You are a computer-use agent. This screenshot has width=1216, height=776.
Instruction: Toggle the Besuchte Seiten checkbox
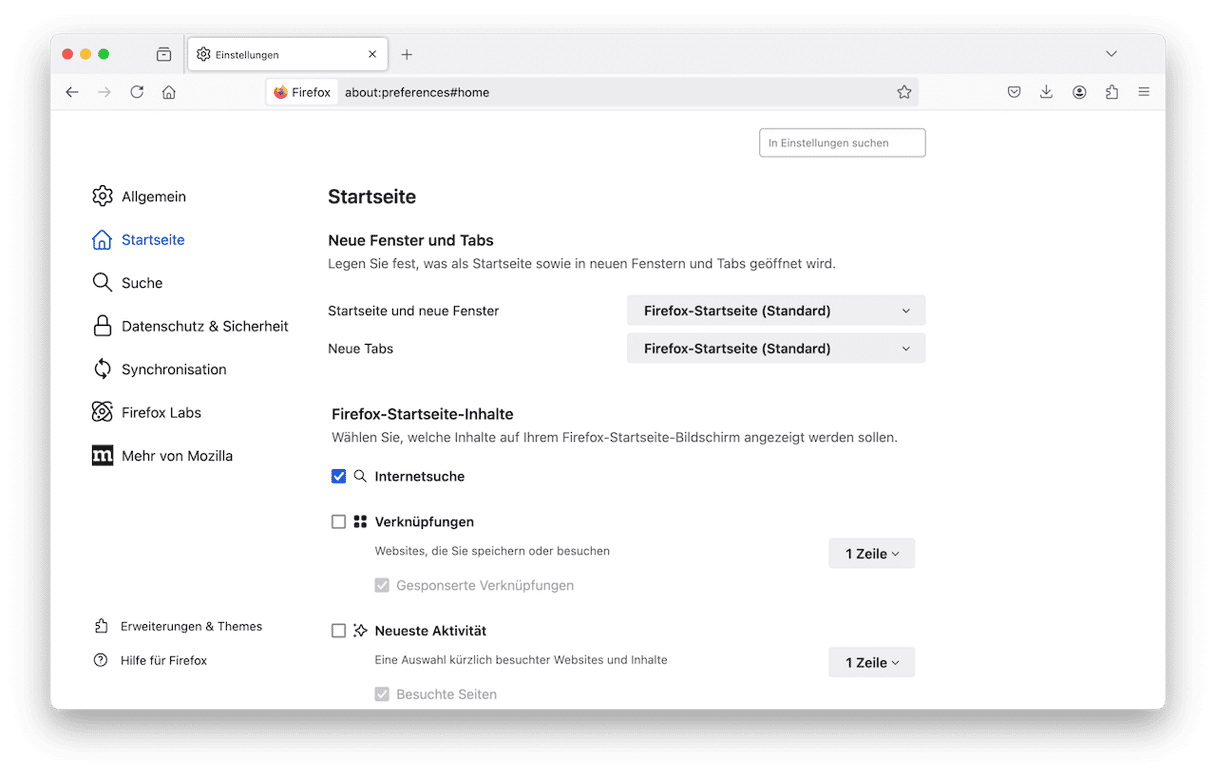382,694
